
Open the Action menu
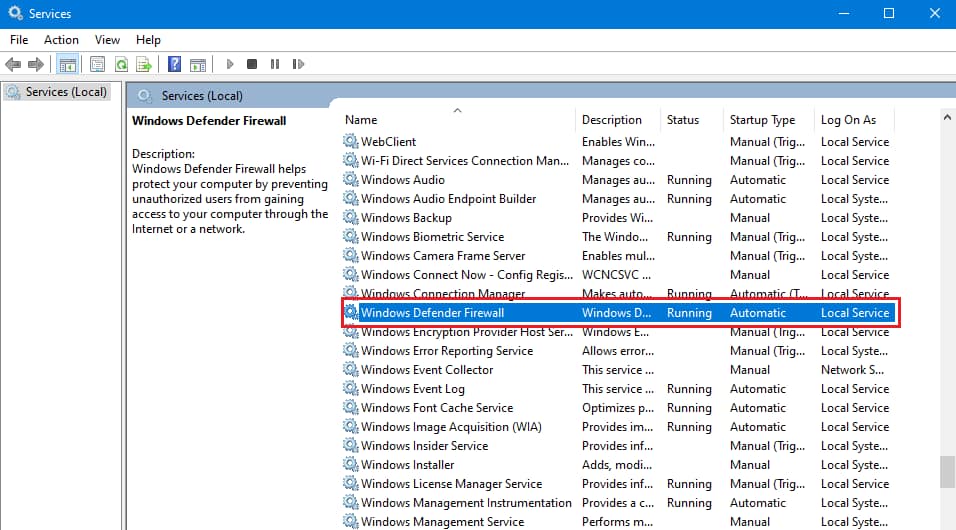pos(61,40)
